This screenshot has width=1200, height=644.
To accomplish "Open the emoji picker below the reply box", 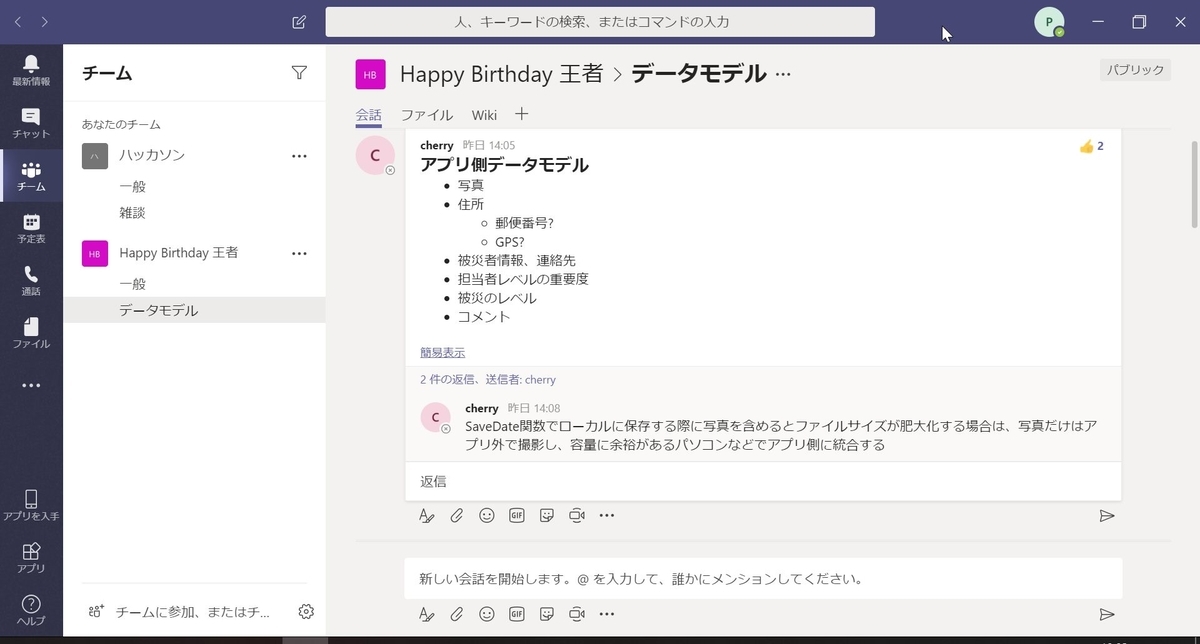I will [x=487, y=515].
